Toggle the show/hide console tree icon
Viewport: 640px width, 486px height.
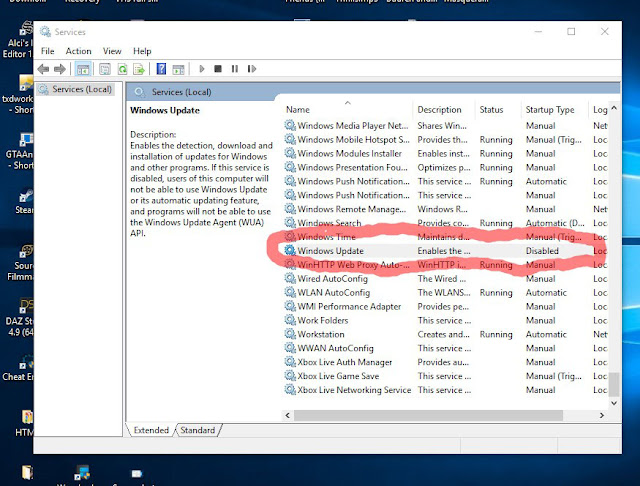pyautogui.click(x=83, y=69)
